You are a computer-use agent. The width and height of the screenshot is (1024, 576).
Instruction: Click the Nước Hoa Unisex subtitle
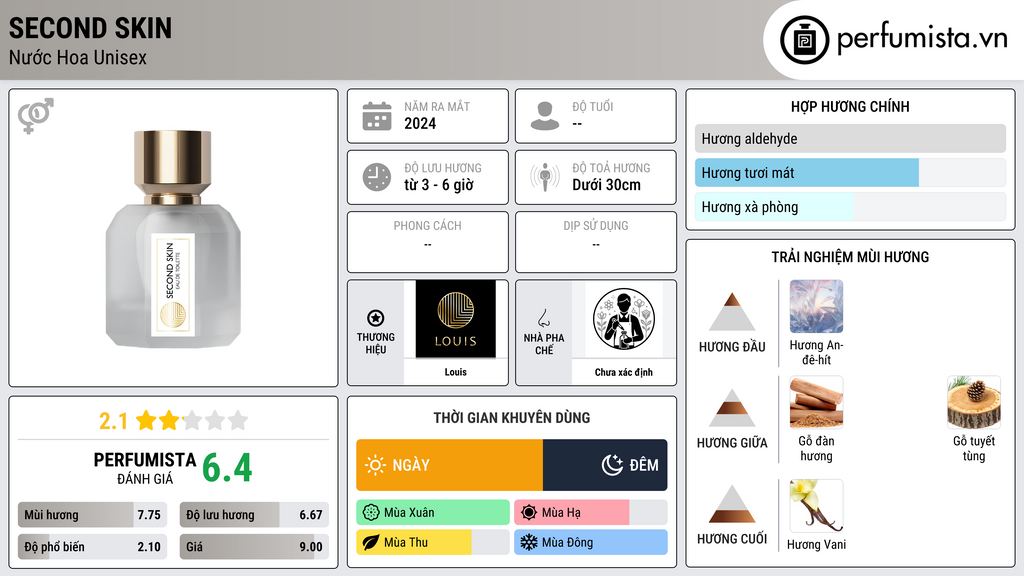pos(78,57)
